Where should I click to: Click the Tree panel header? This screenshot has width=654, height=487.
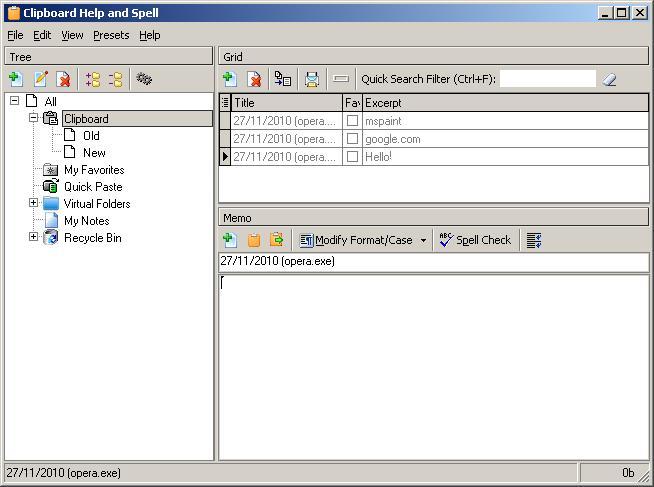click(x=108, y=56)
